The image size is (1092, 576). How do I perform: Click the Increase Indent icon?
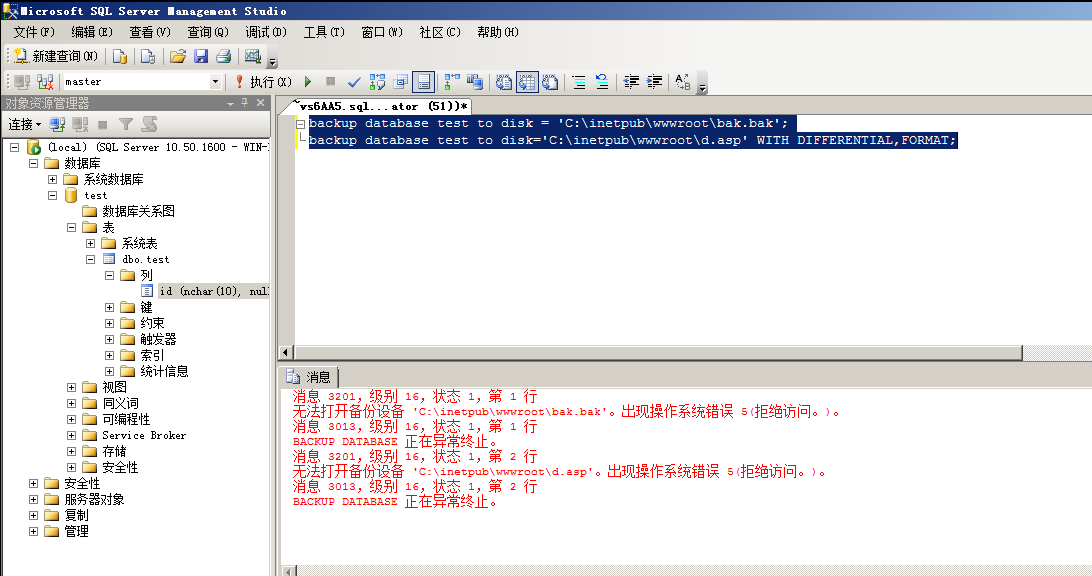pyautogui.click(x=654, y=82)
